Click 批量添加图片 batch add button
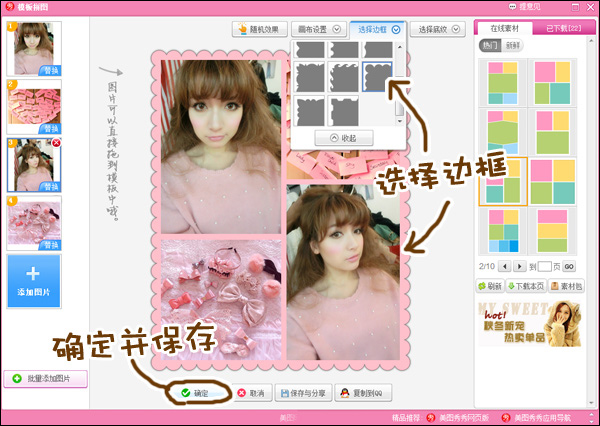Image resolution: width=600 pixels, height=426 pixels. pos(46,380)
